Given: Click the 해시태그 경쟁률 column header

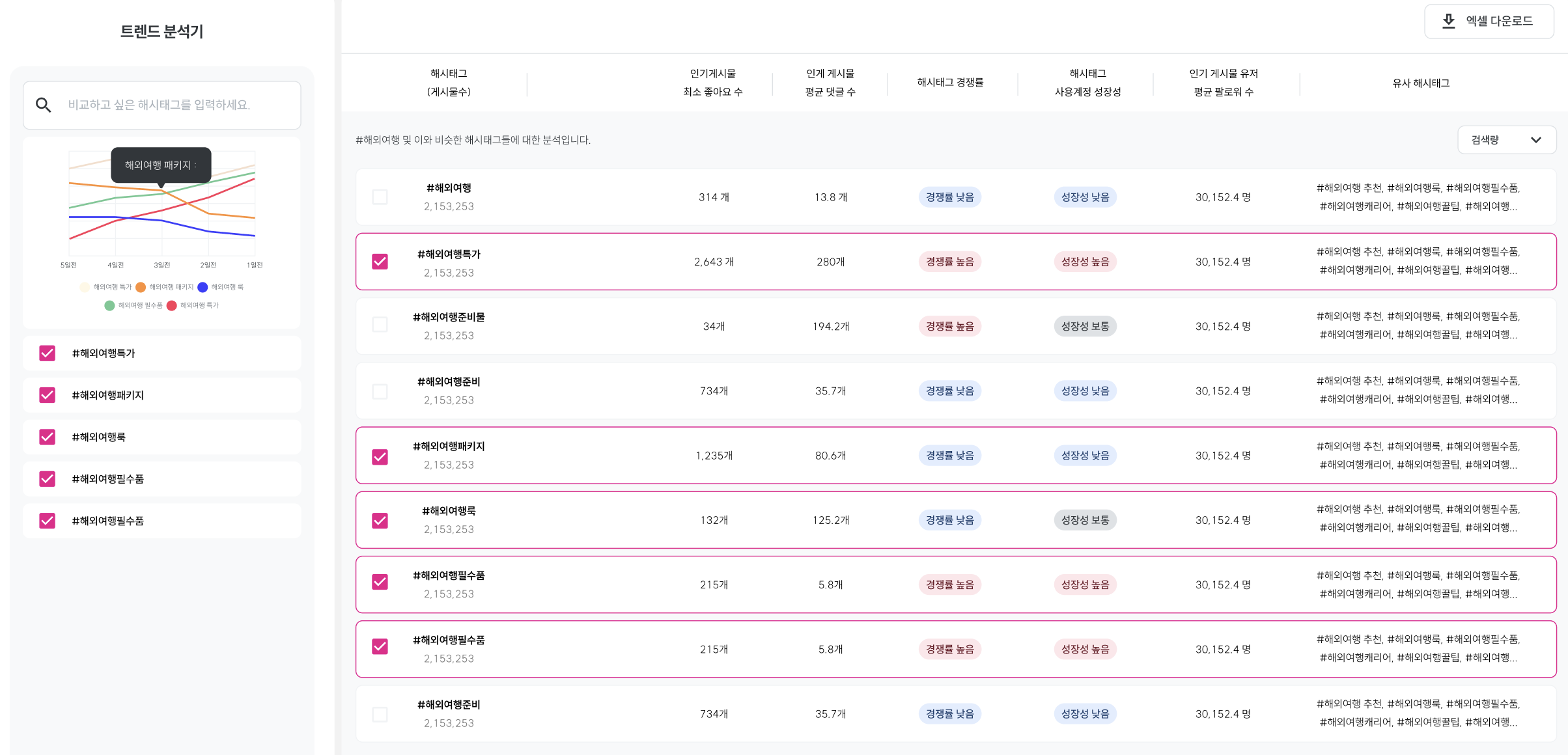Looking at the screenshot, I should coord(950,82).
